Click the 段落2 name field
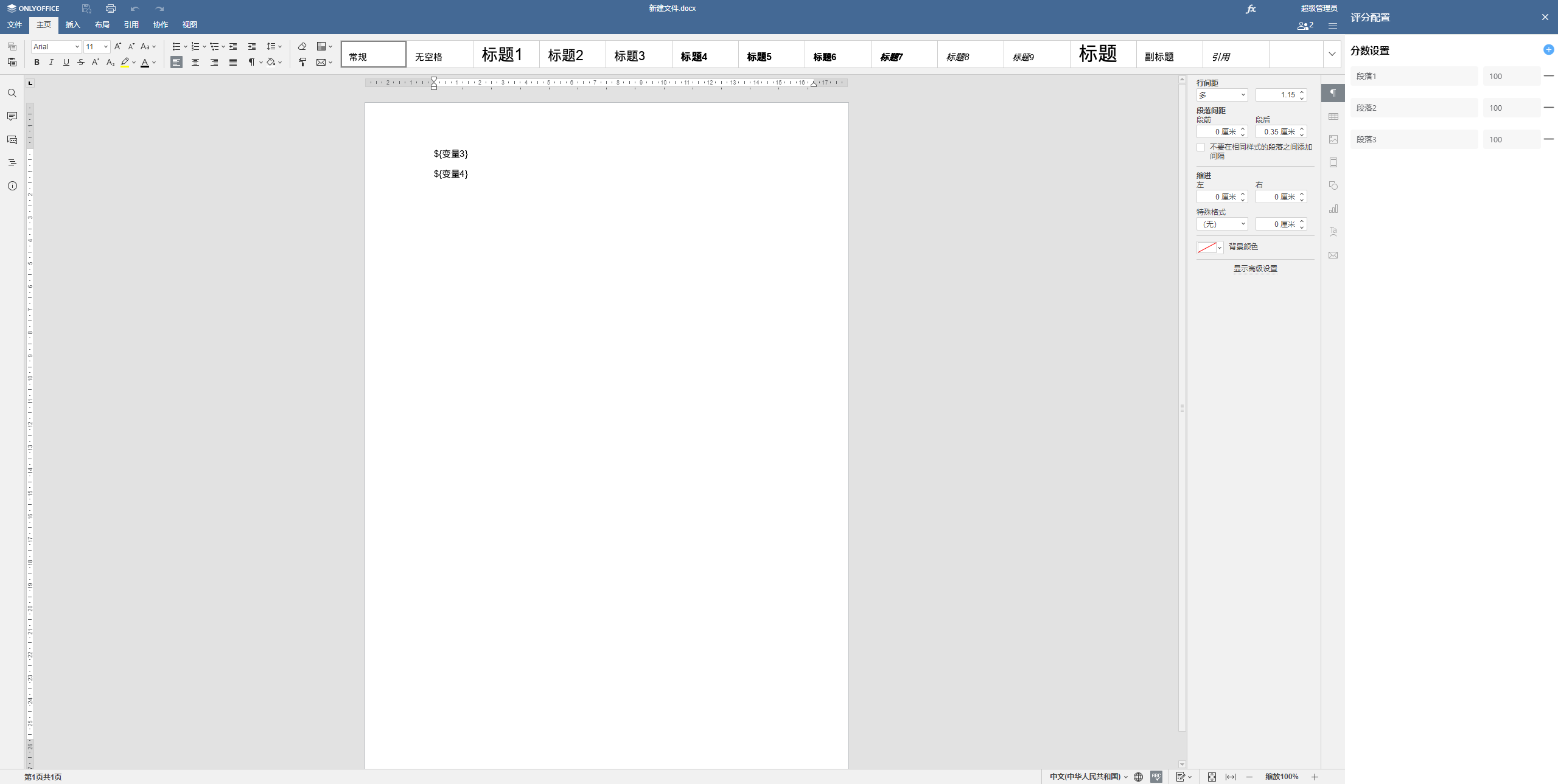 pyautogui.click(x=1414, y=108)
